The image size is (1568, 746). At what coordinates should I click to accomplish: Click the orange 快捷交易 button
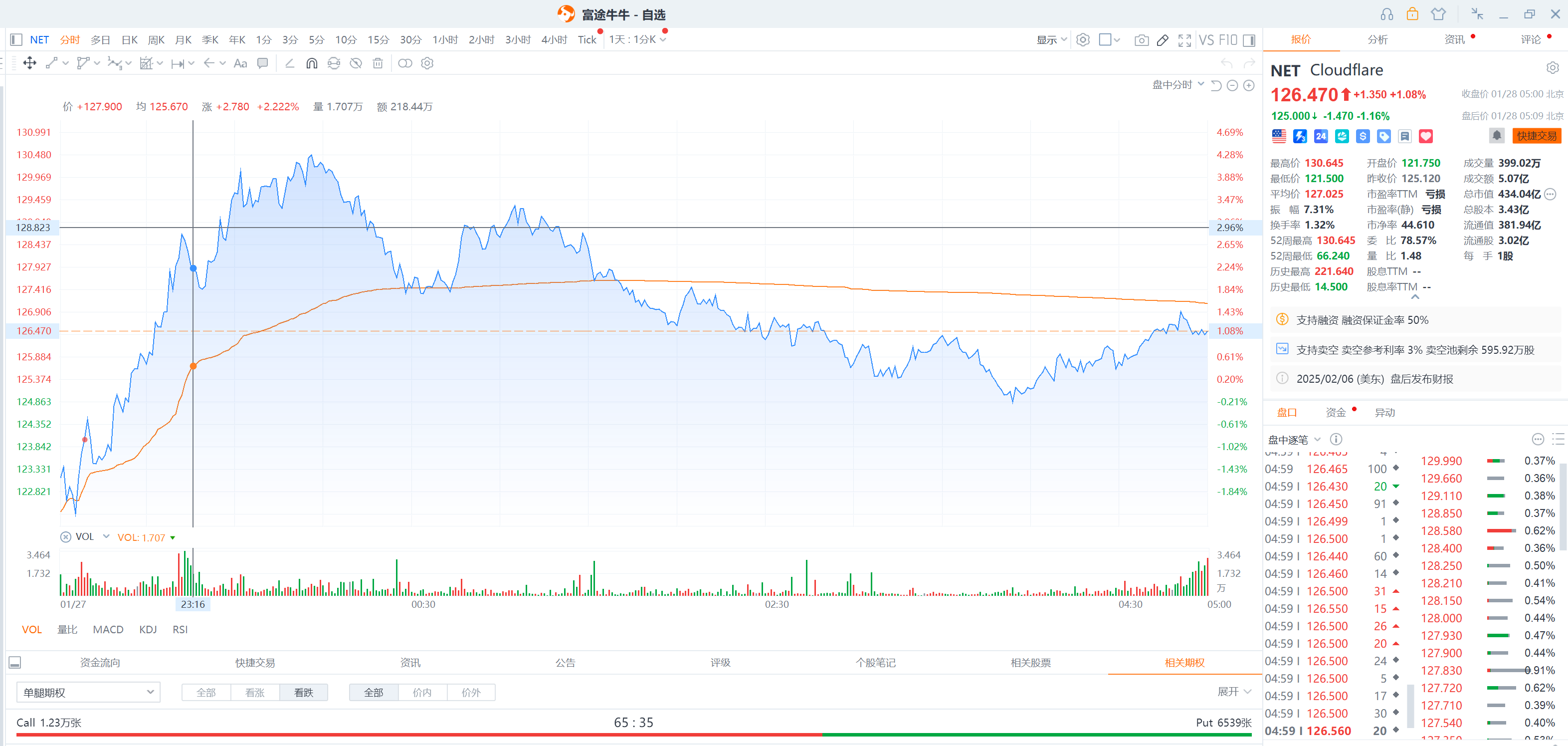click(x=1537, y=136)
